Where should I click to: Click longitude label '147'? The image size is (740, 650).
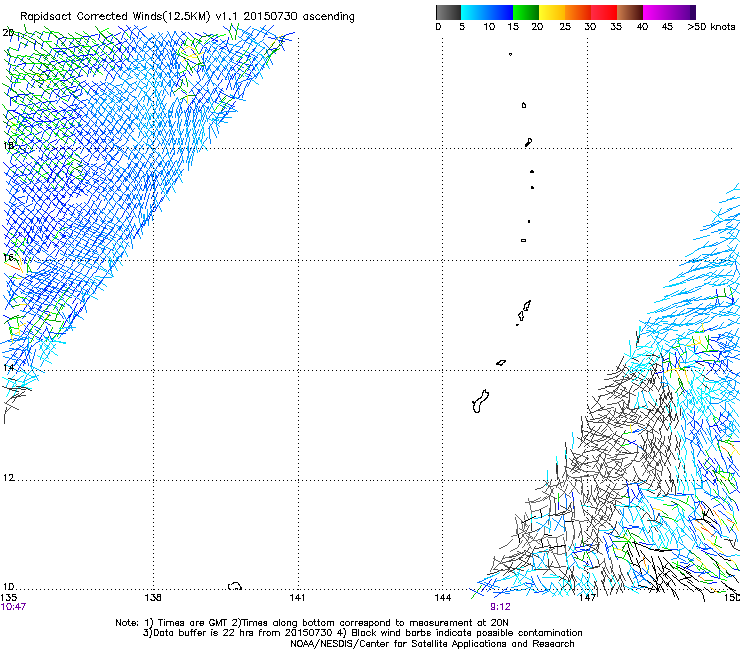pos(587,598)
